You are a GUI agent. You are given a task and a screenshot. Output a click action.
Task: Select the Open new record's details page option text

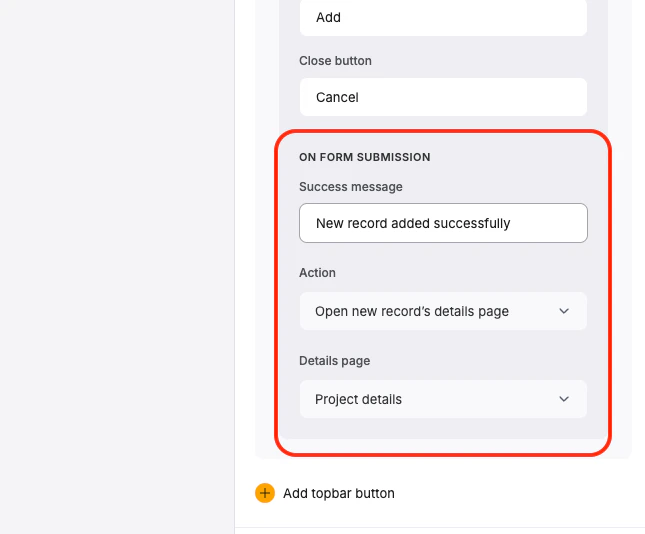pos(412,311)
